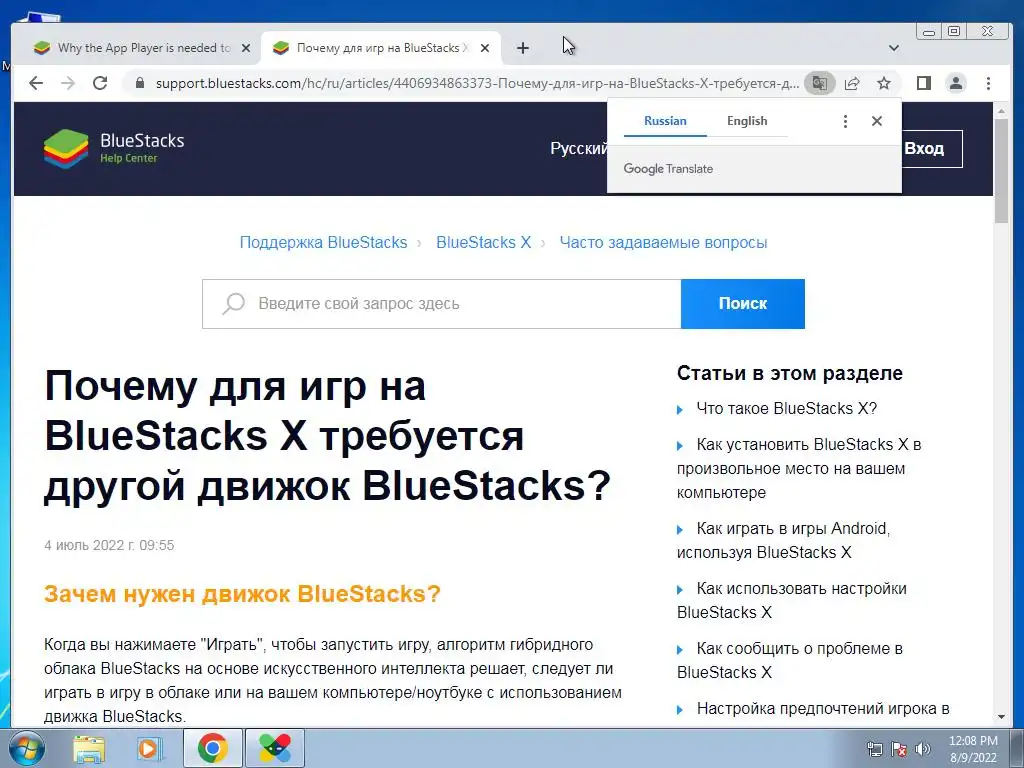This screenshot has width=1024, height=768.
Task: Click the scrollbar up arrow
Action: pyautogui.click(x=1001, y=111)
